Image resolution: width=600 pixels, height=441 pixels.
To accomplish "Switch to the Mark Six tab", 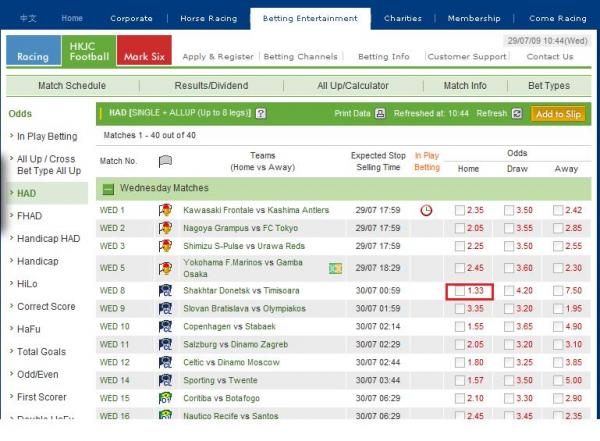I will click(144, 50).
